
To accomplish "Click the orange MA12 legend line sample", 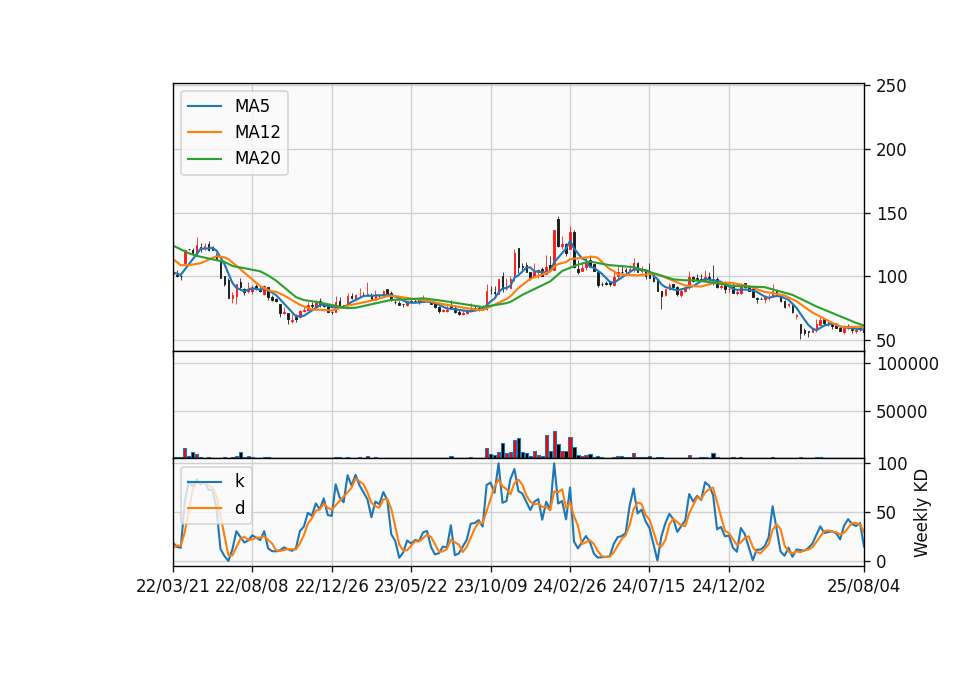I will click(x=204, y=132).
